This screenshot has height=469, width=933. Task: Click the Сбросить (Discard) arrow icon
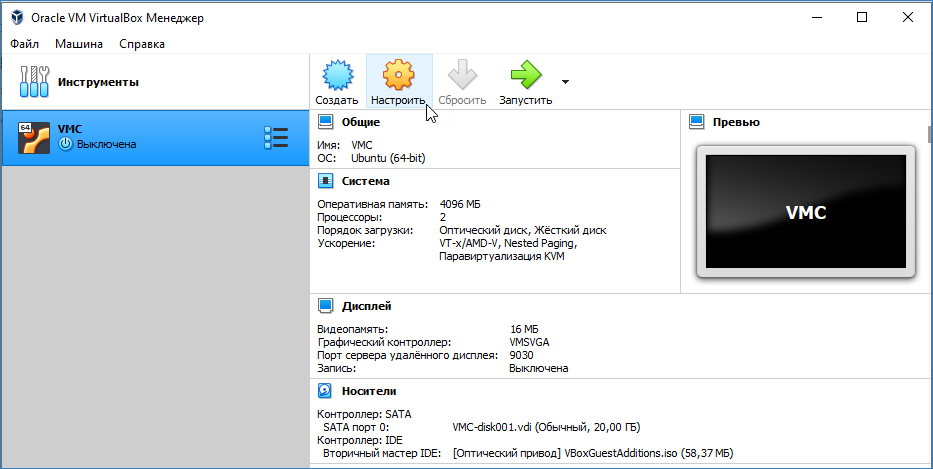point(461,75)
